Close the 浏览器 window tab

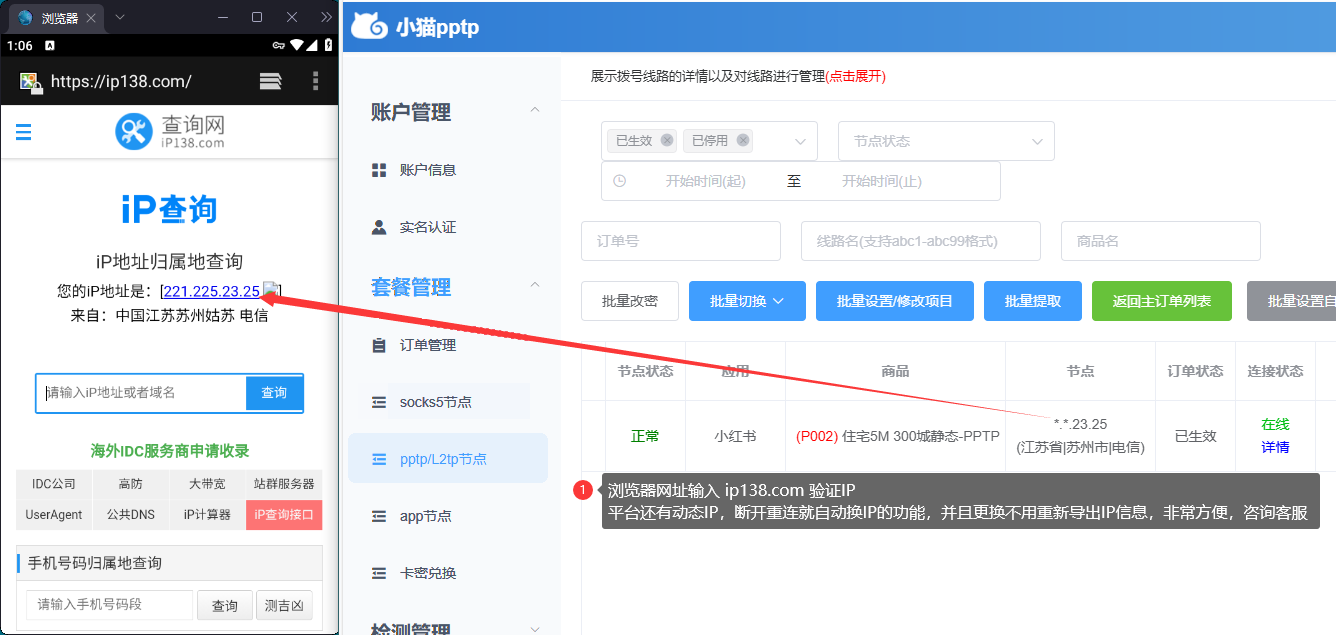coord(91,17)
